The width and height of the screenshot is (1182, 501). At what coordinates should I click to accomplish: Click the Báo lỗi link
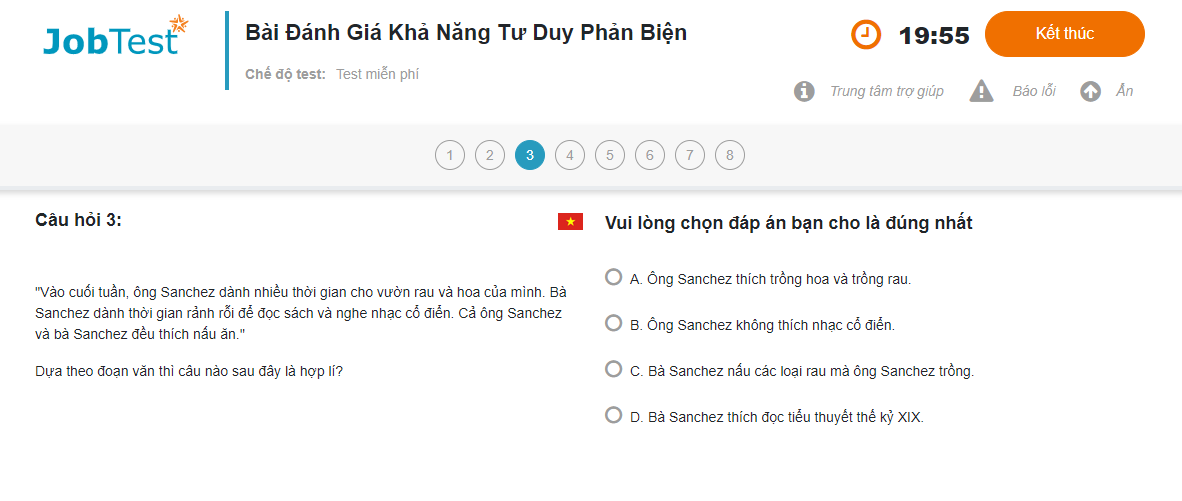tap(1034, 92)
